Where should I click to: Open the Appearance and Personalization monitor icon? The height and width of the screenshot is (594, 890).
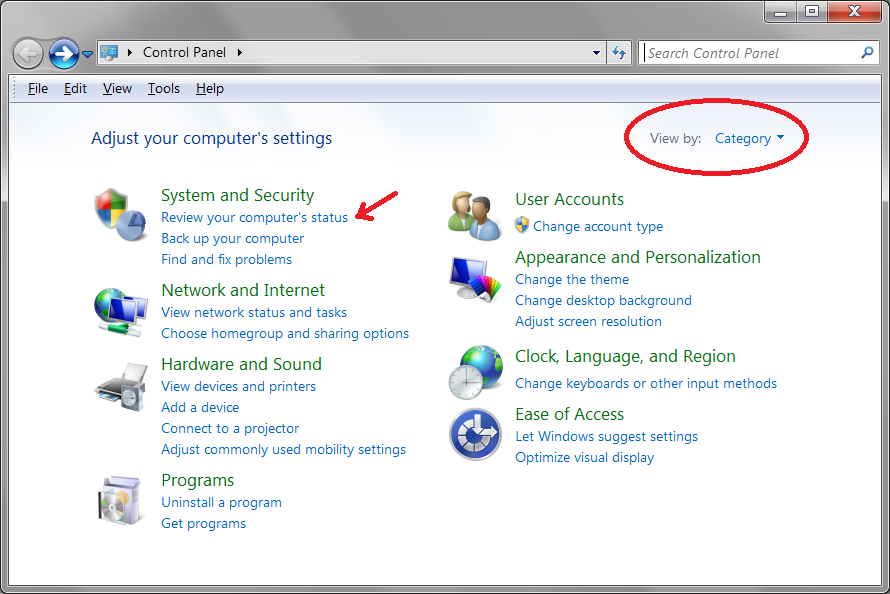coord(475,279)
